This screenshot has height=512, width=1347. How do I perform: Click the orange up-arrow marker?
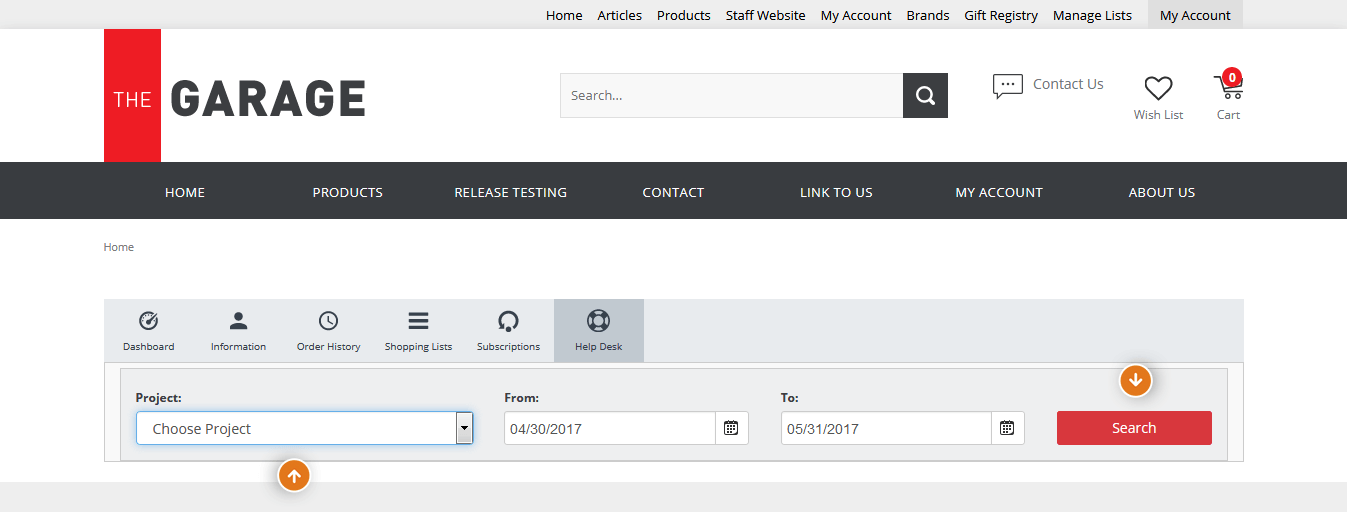click(x=294, y=476)
